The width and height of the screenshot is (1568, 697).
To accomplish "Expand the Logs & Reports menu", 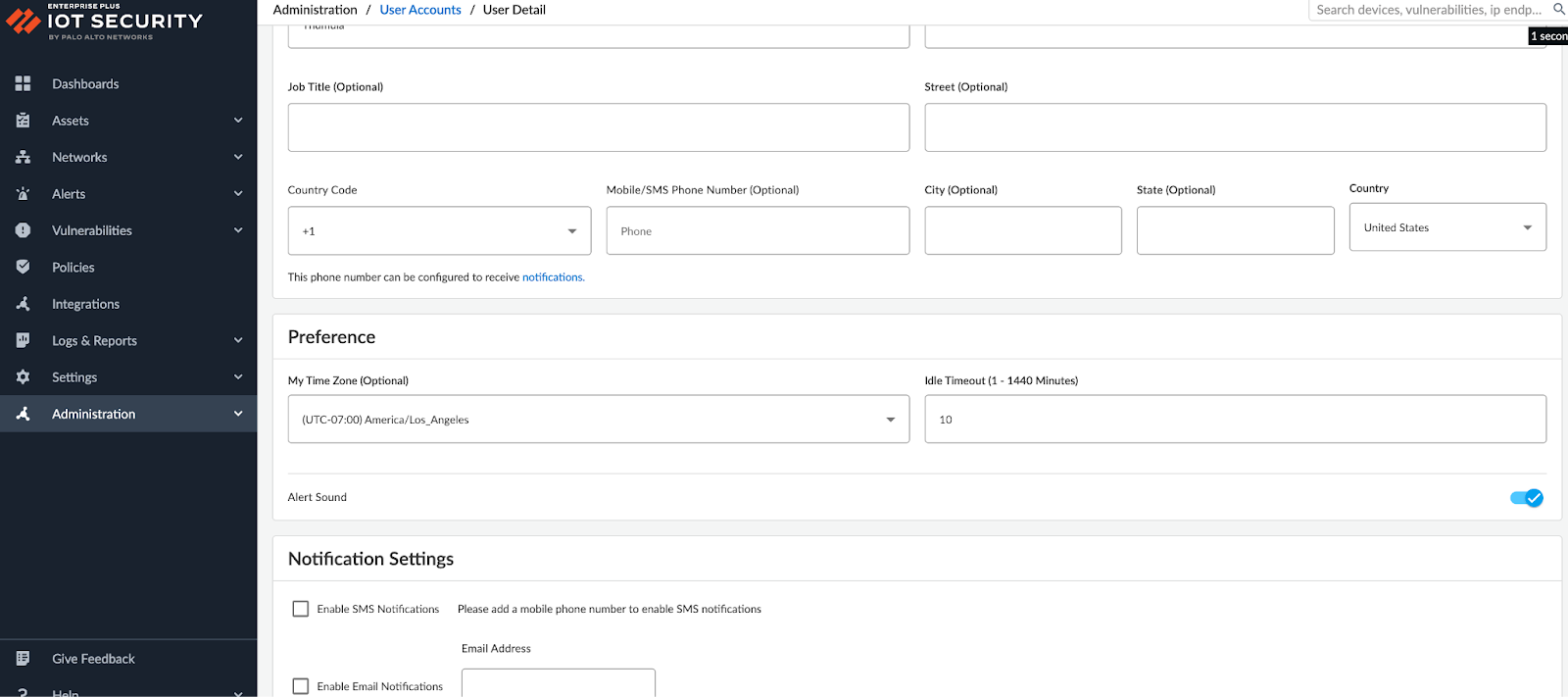I will coord(94,341).
